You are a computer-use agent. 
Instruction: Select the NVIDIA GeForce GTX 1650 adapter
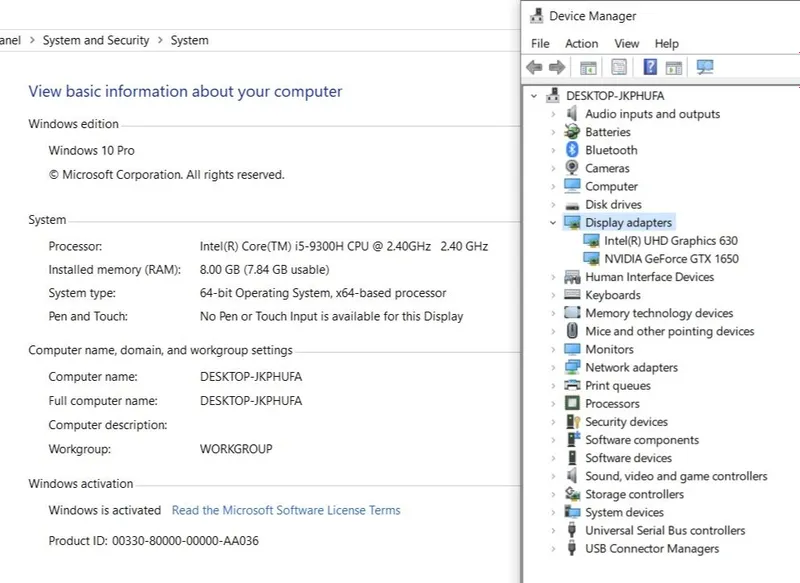pyautogui.click(x=671, y=259)
